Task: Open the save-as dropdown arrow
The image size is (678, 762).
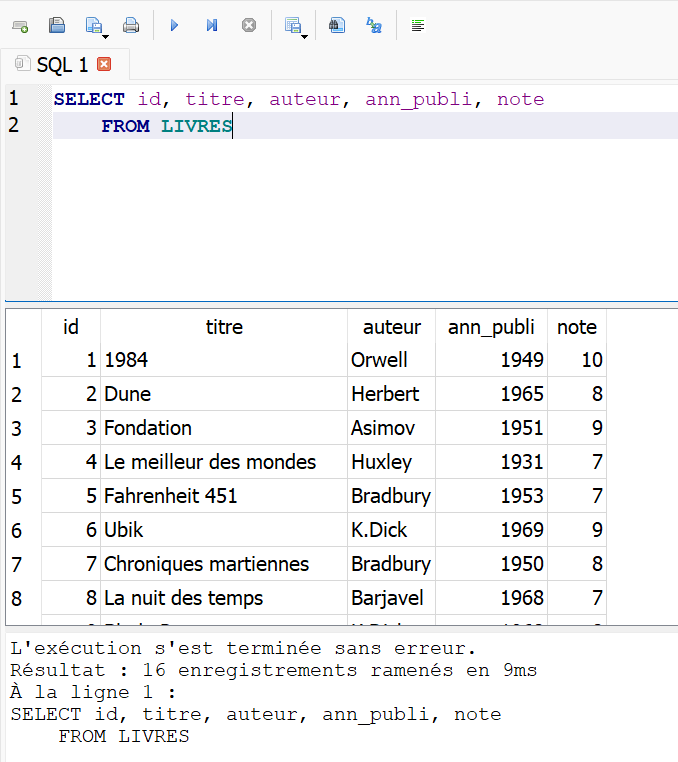Action: coord(105,36)
